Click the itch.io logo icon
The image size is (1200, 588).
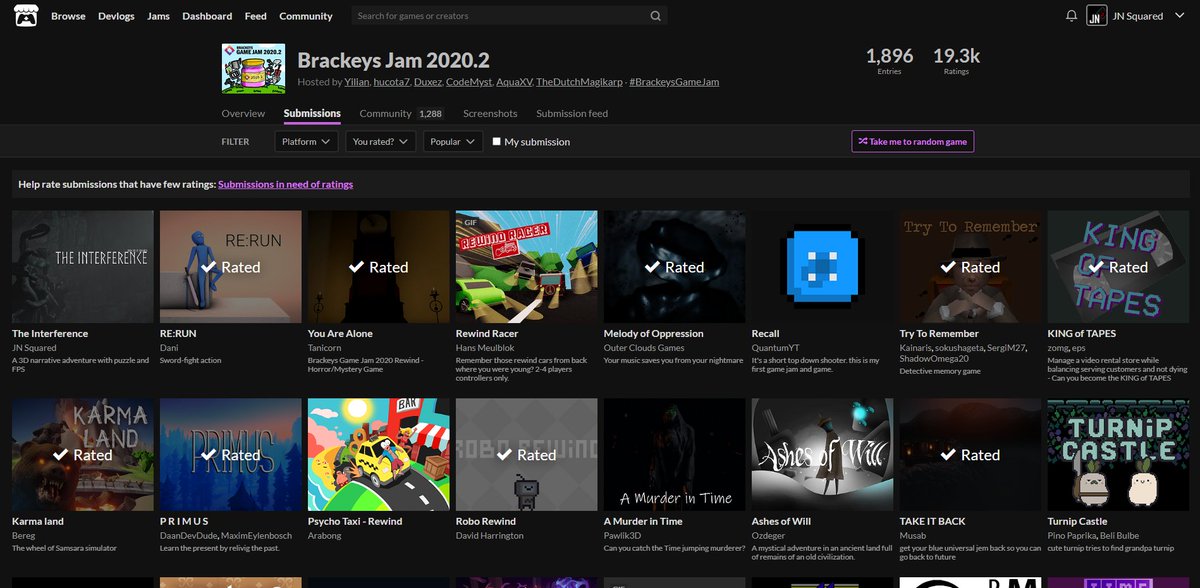pos(26,16)
